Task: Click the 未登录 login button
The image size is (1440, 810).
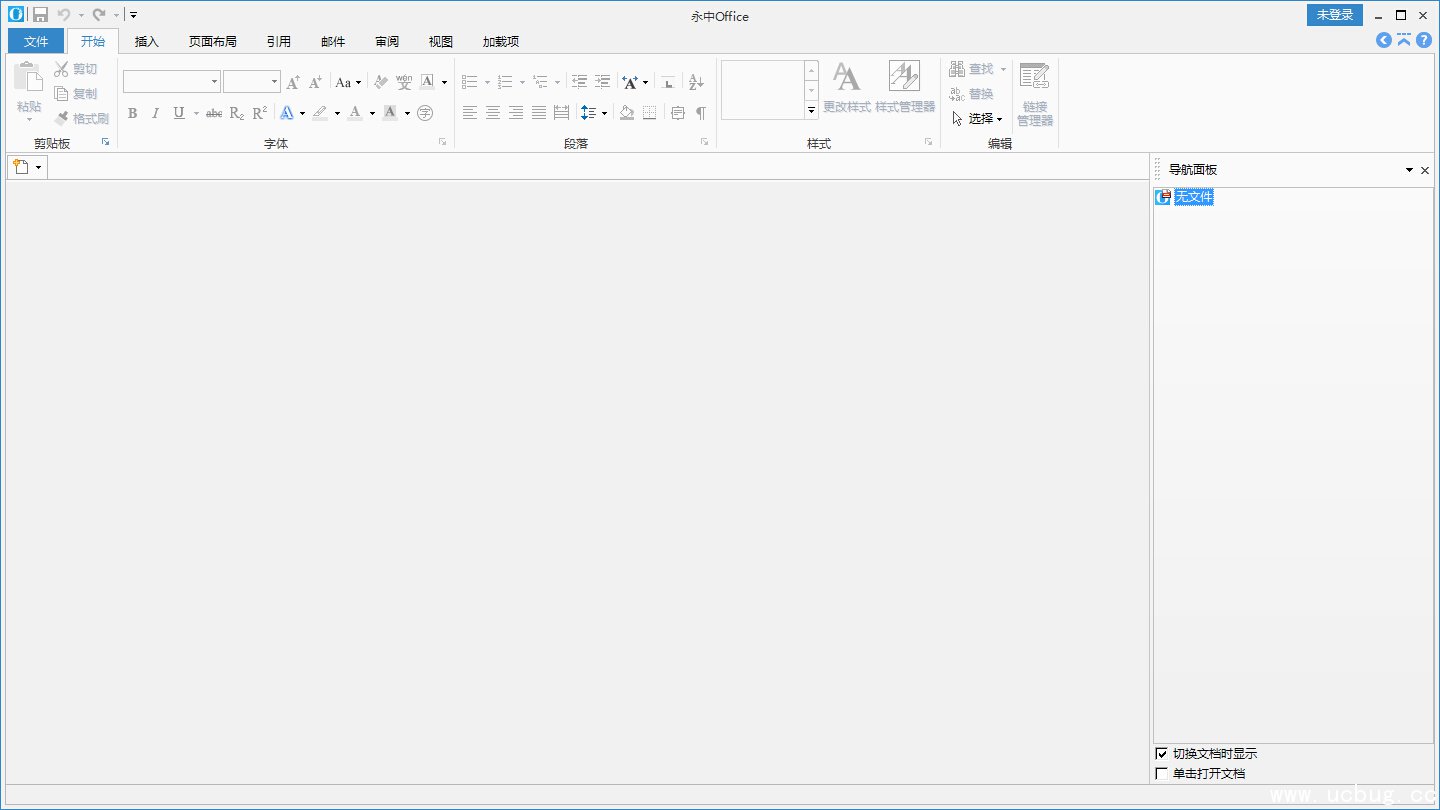Action: click(1335, 15)
